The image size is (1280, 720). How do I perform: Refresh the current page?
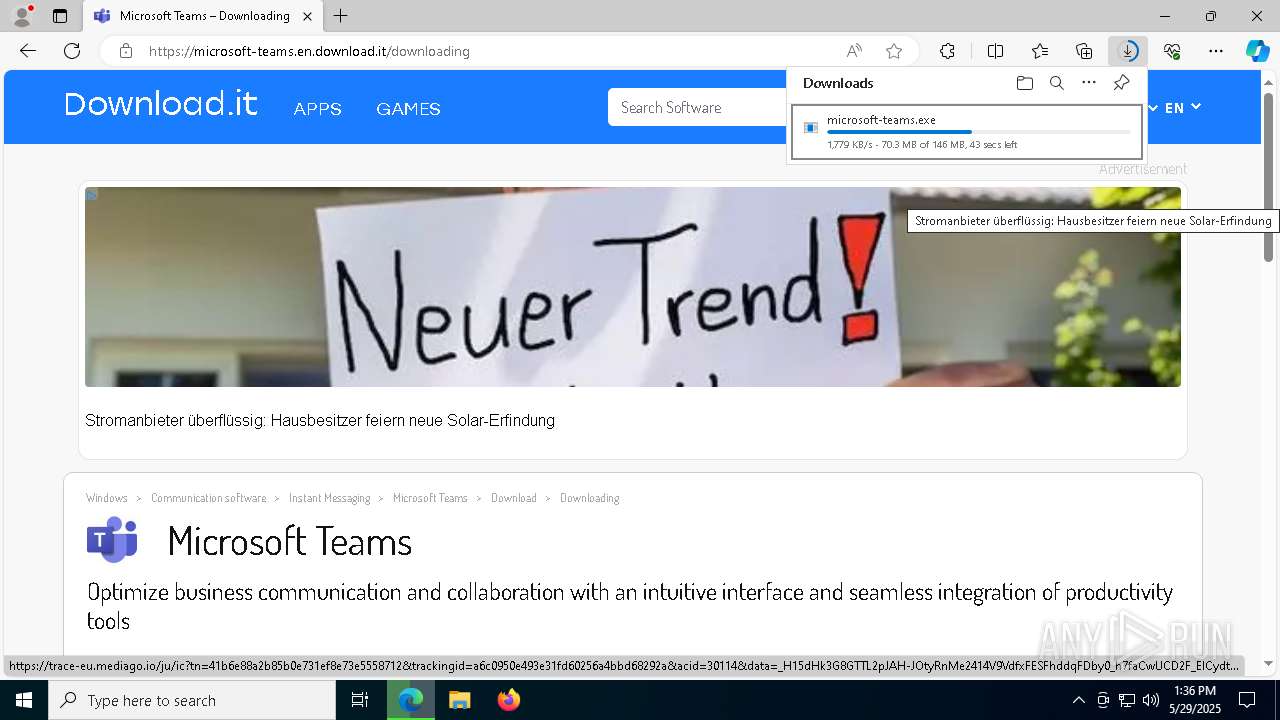point(72,51)
